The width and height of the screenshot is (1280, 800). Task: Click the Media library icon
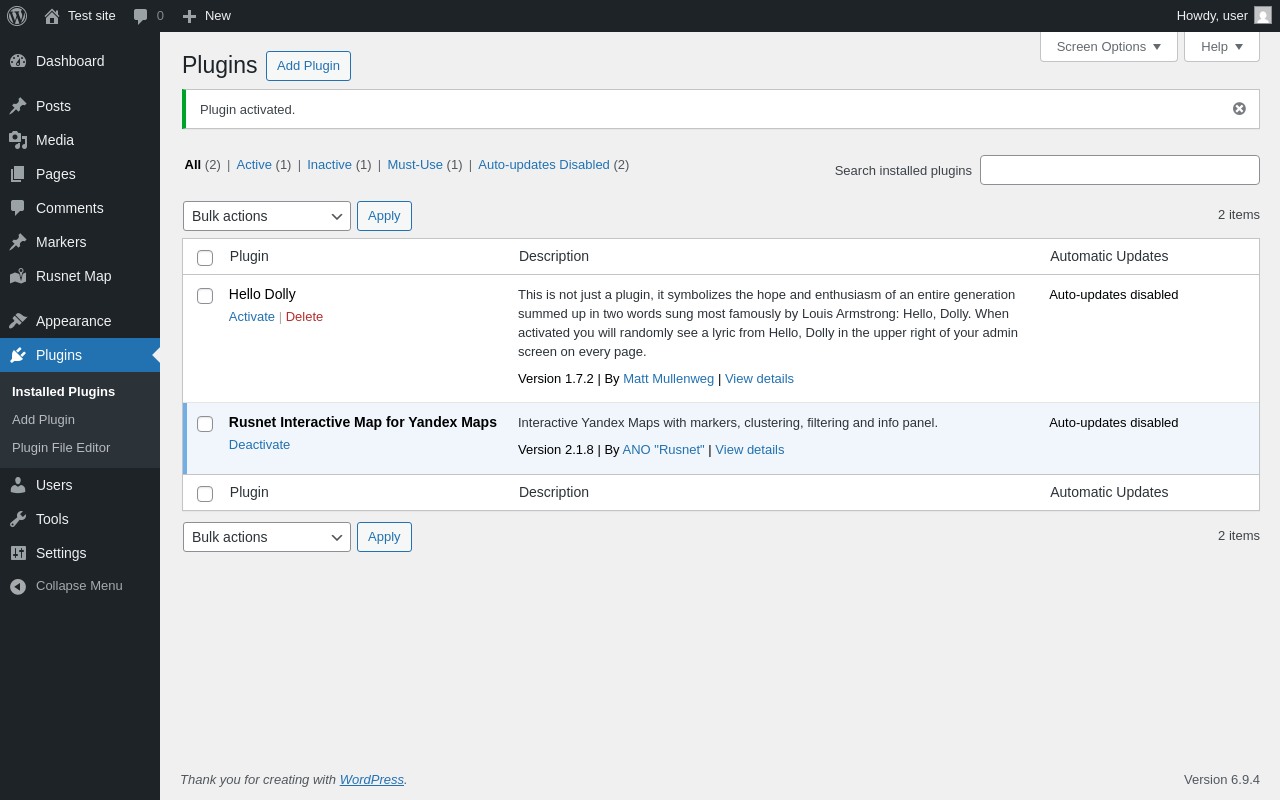click(x=18, y=140)
